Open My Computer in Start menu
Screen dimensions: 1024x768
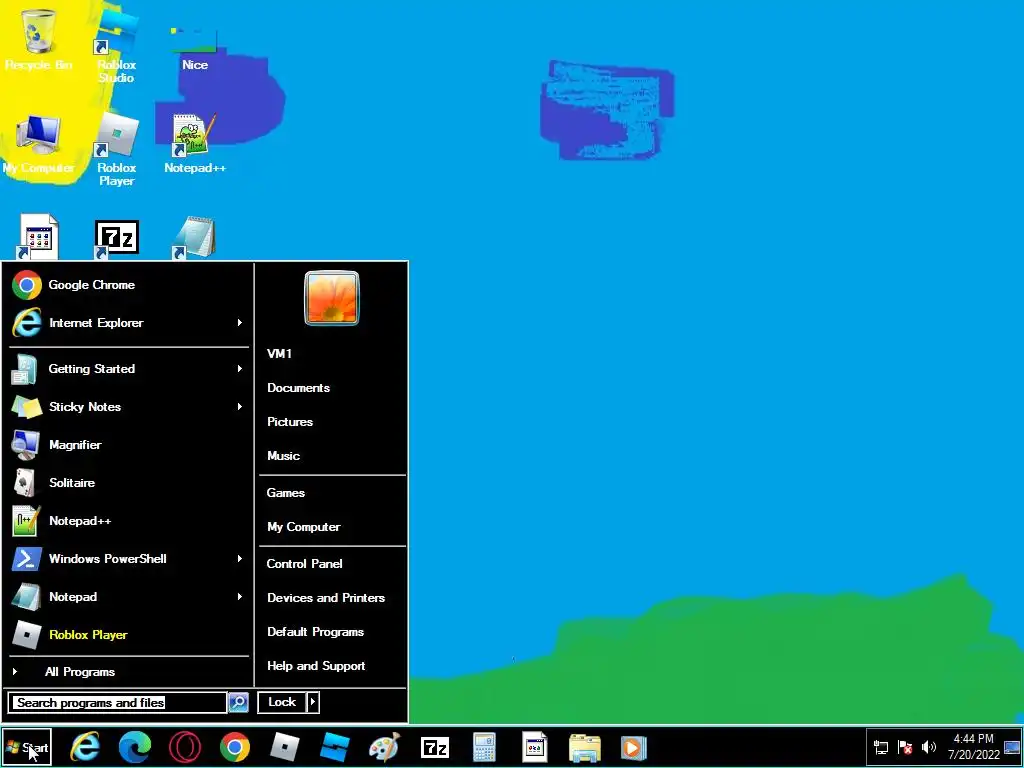[304, 527]
